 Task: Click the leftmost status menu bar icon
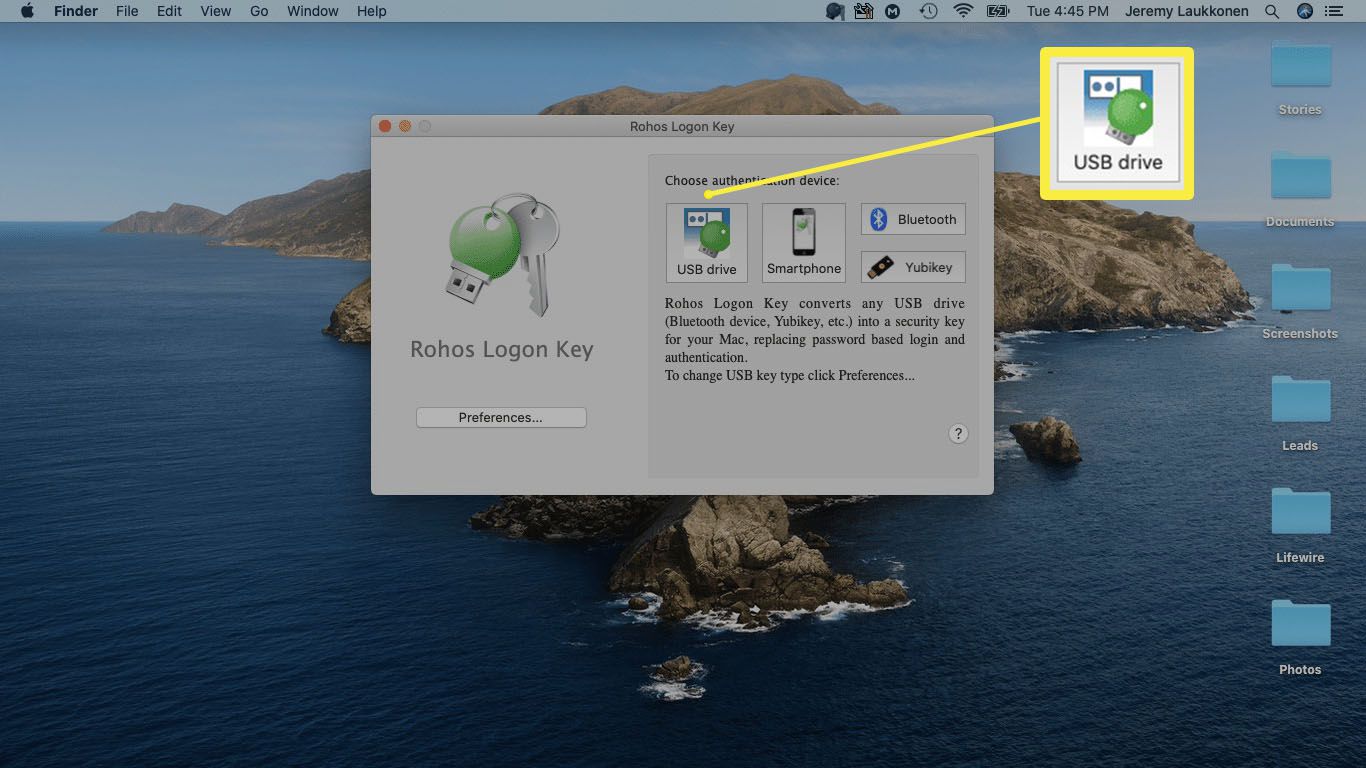(835, 11)
